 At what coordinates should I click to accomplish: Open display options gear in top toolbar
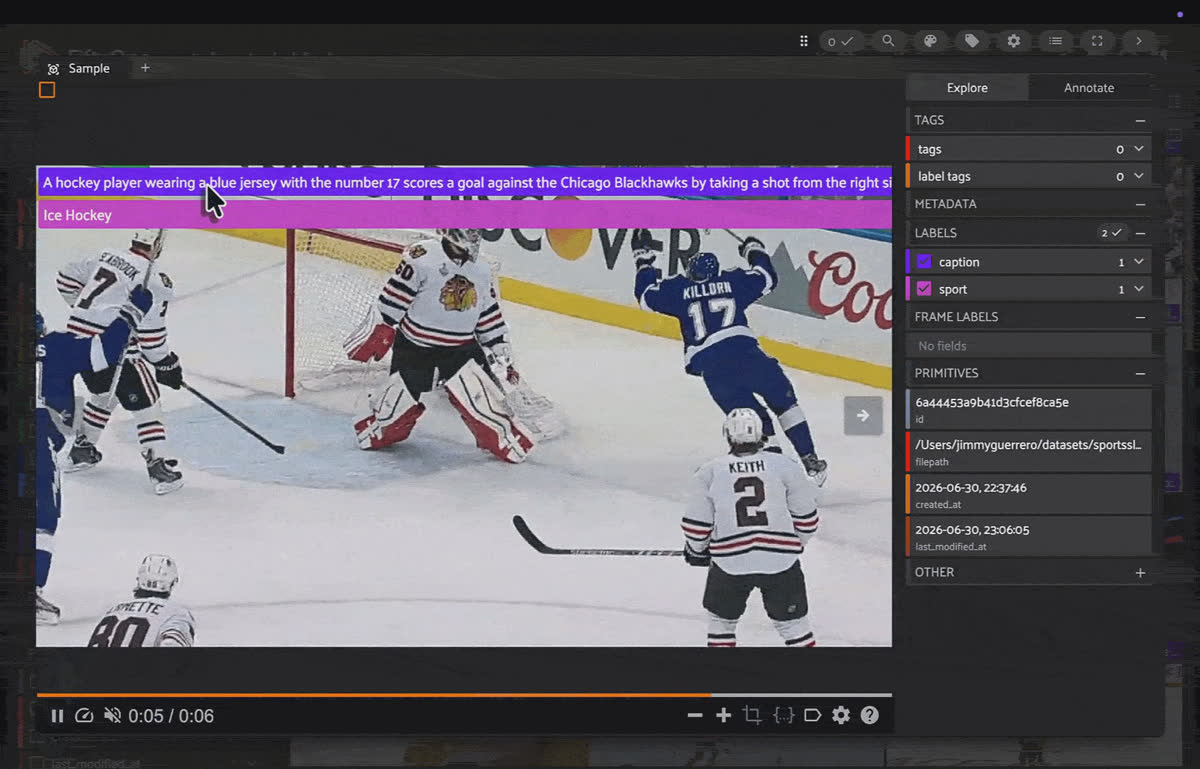coord(1013,41)
